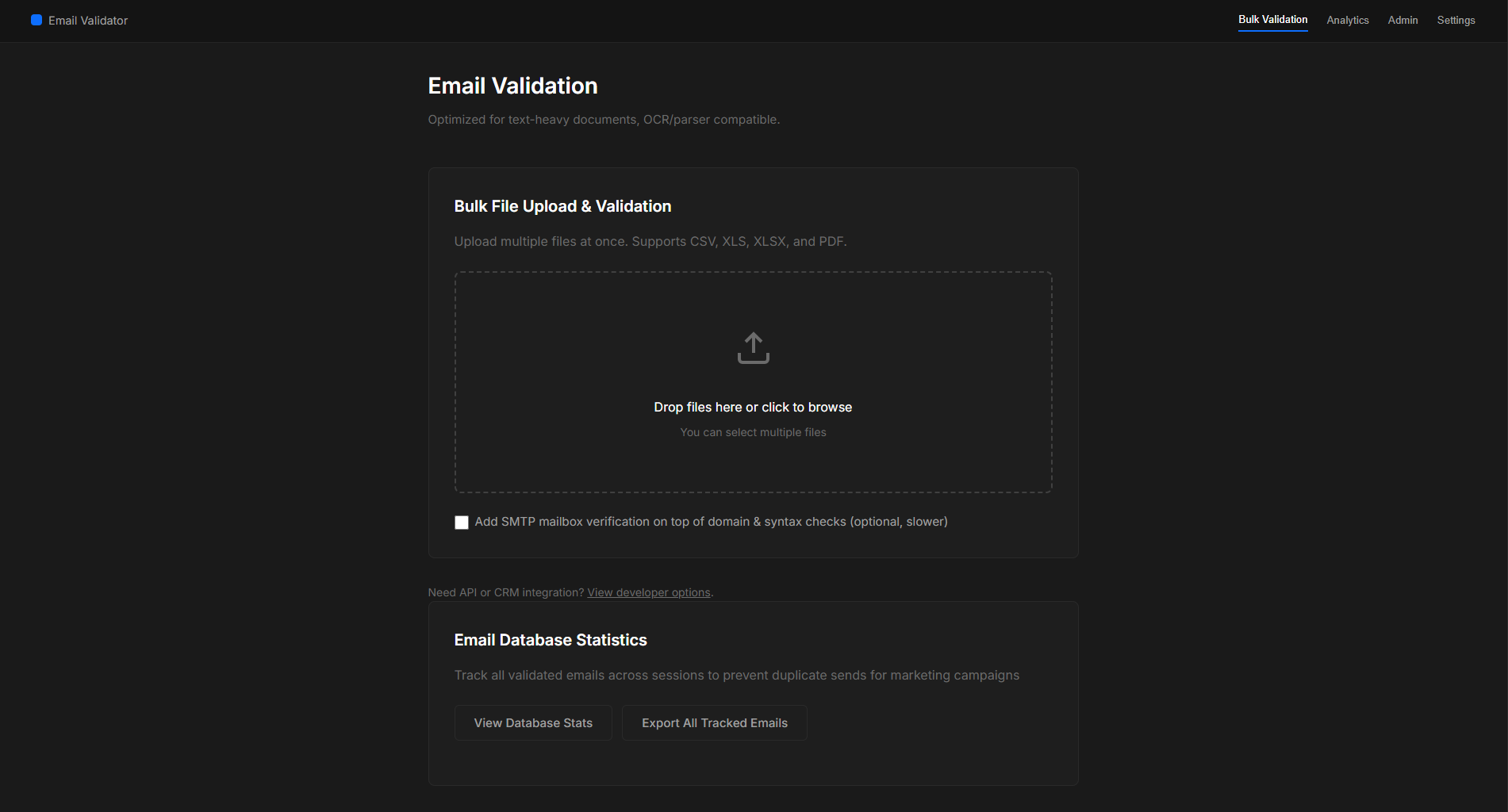Follow the View developer options link
The height and width of the screenshot is (812, 1508).
648,592
